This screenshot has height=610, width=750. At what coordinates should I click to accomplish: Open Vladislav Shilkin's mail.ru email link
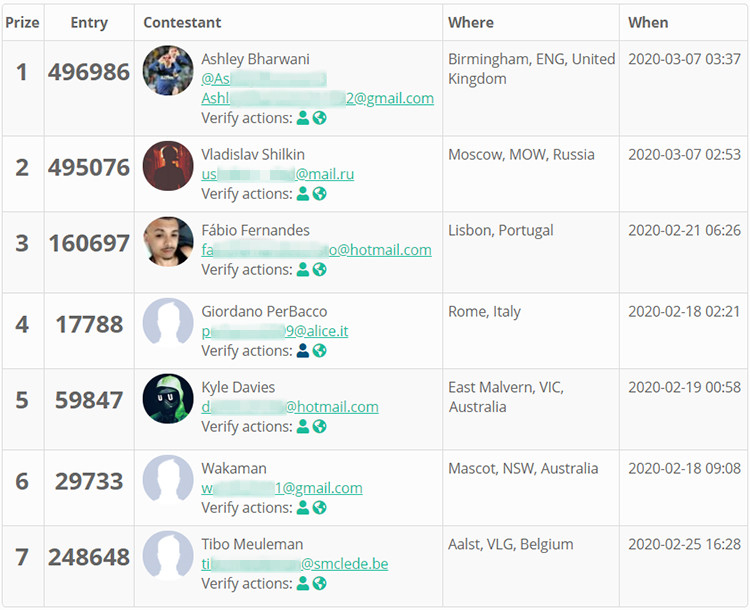[x=277, y=174]
